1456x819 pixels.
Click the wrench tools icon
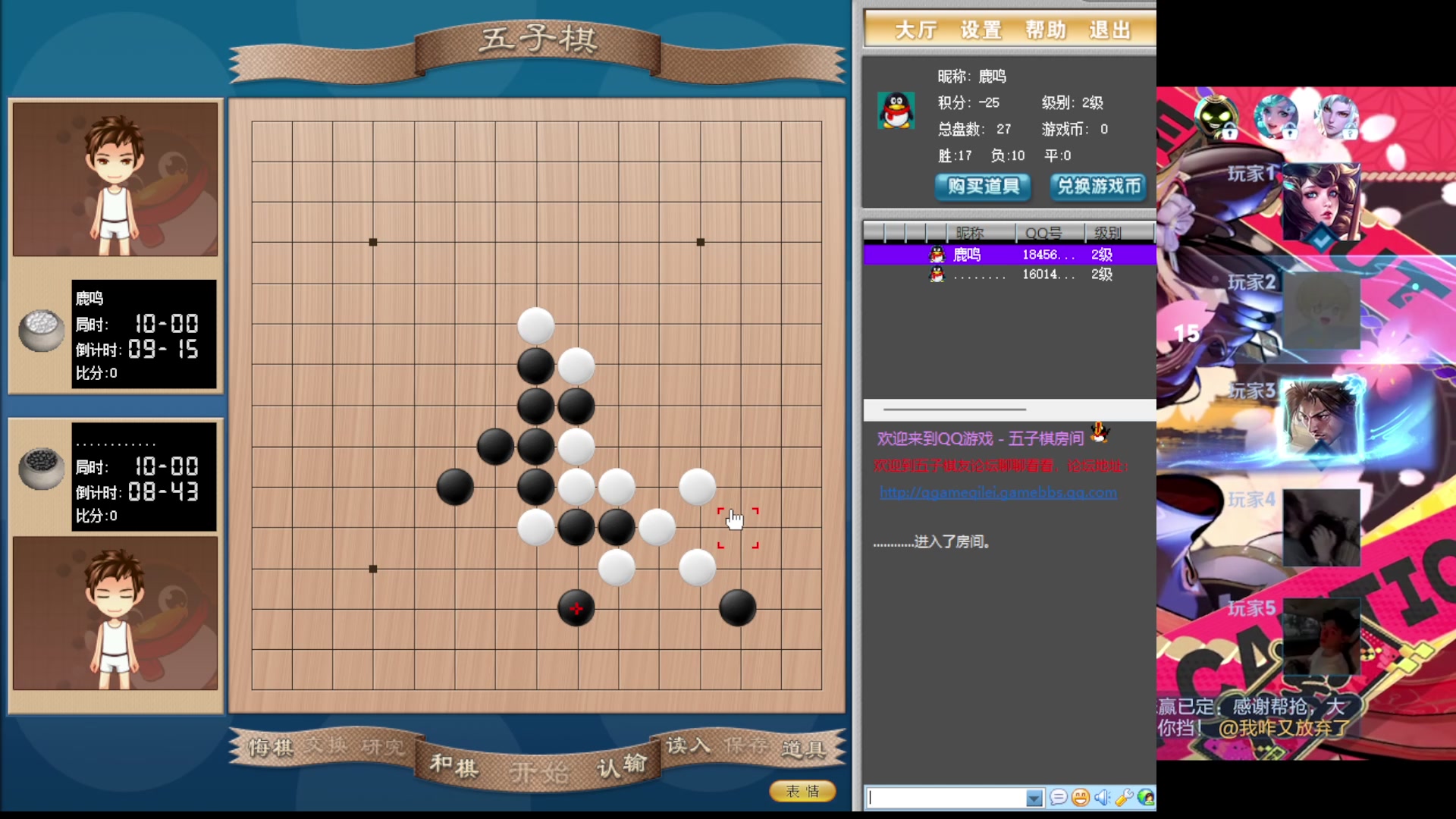tap(1125, 798)
